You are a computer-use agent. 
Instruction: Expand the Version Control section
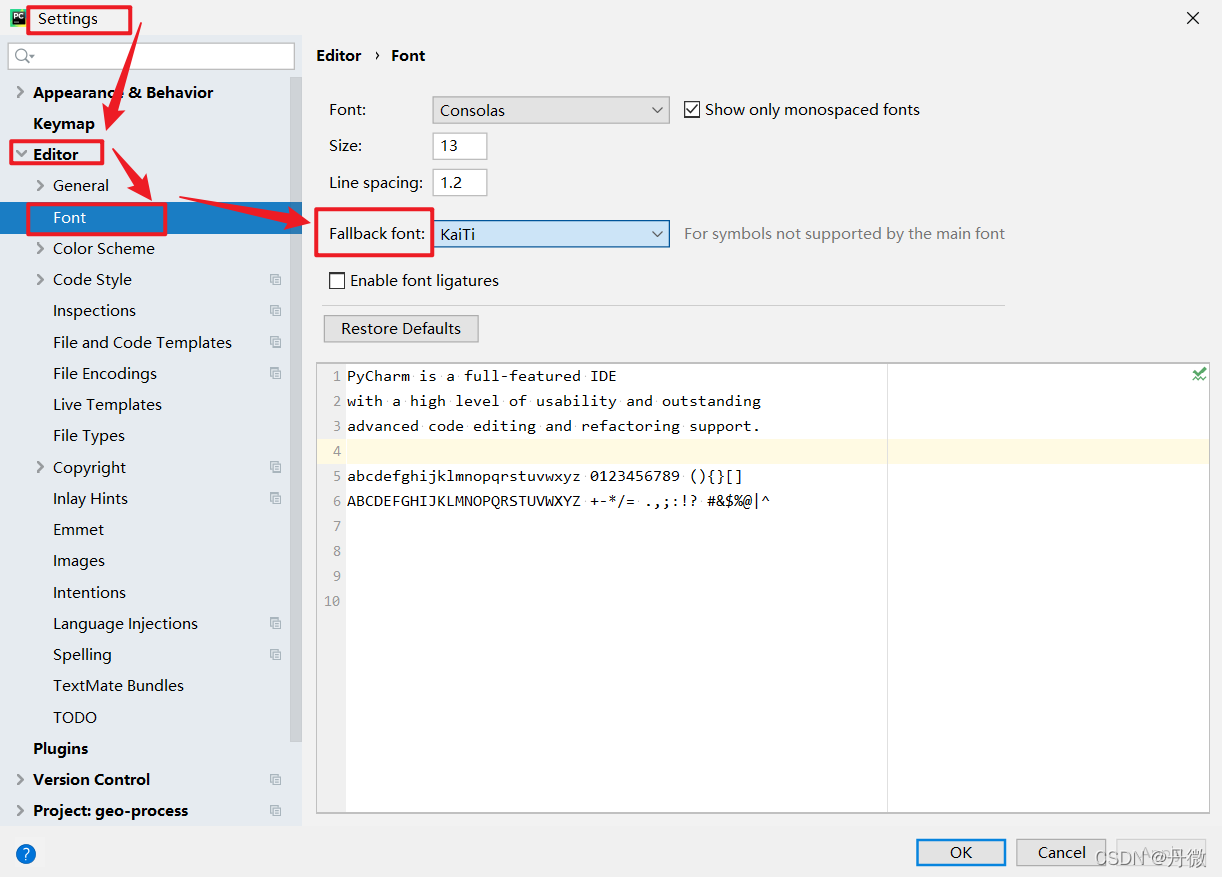click(x=20, y=779)
